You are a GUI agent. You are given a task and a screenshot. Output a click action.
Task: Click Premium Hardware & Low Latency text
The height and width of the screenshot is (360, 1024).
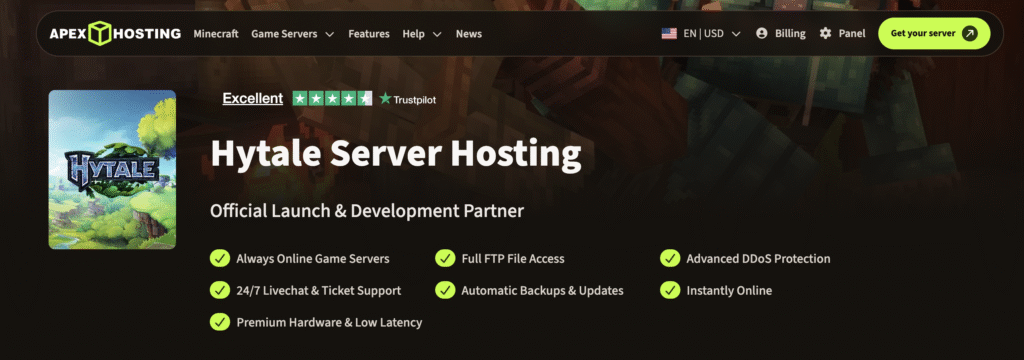329,323
